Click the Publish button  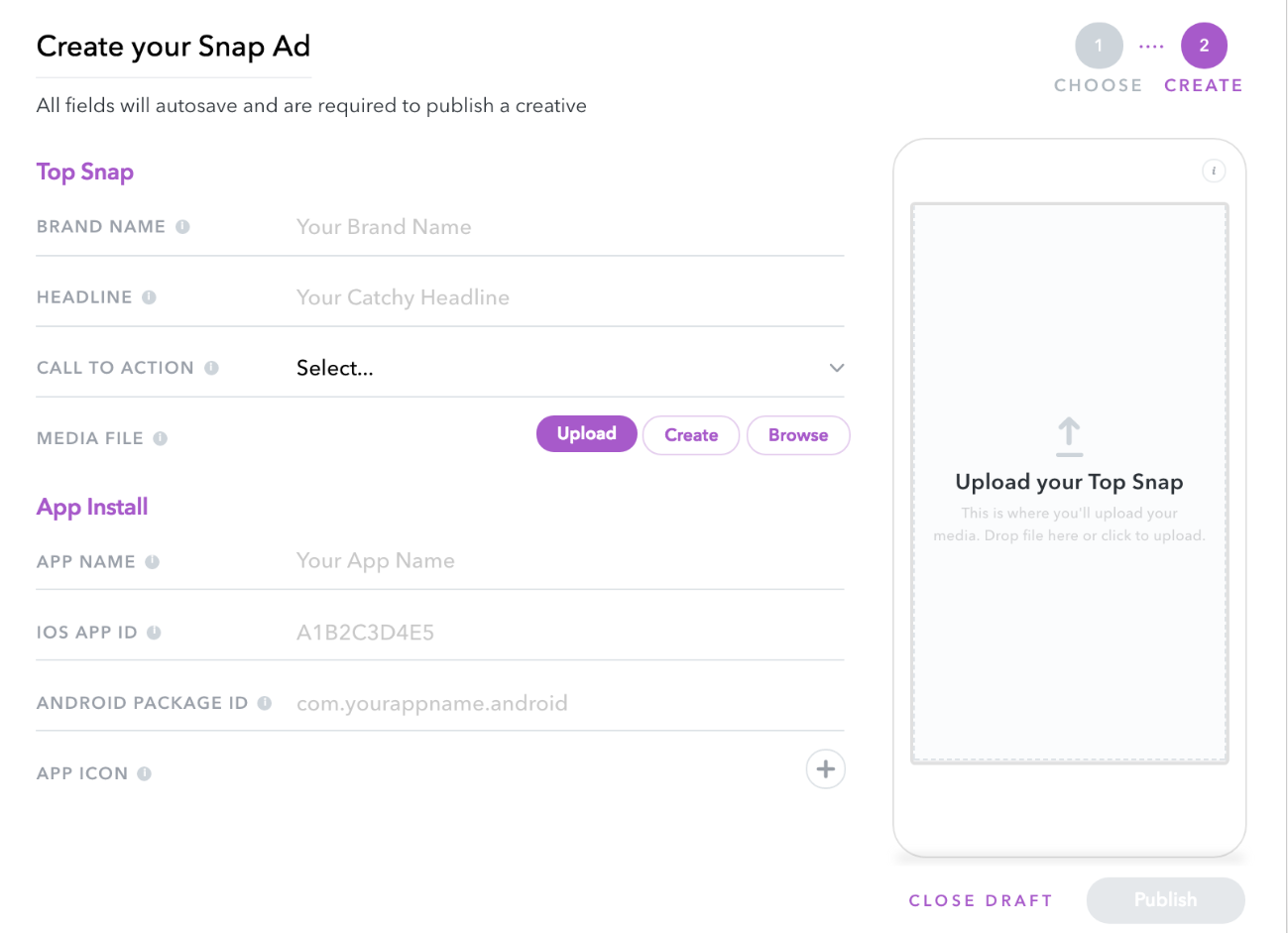(1165, 899)
